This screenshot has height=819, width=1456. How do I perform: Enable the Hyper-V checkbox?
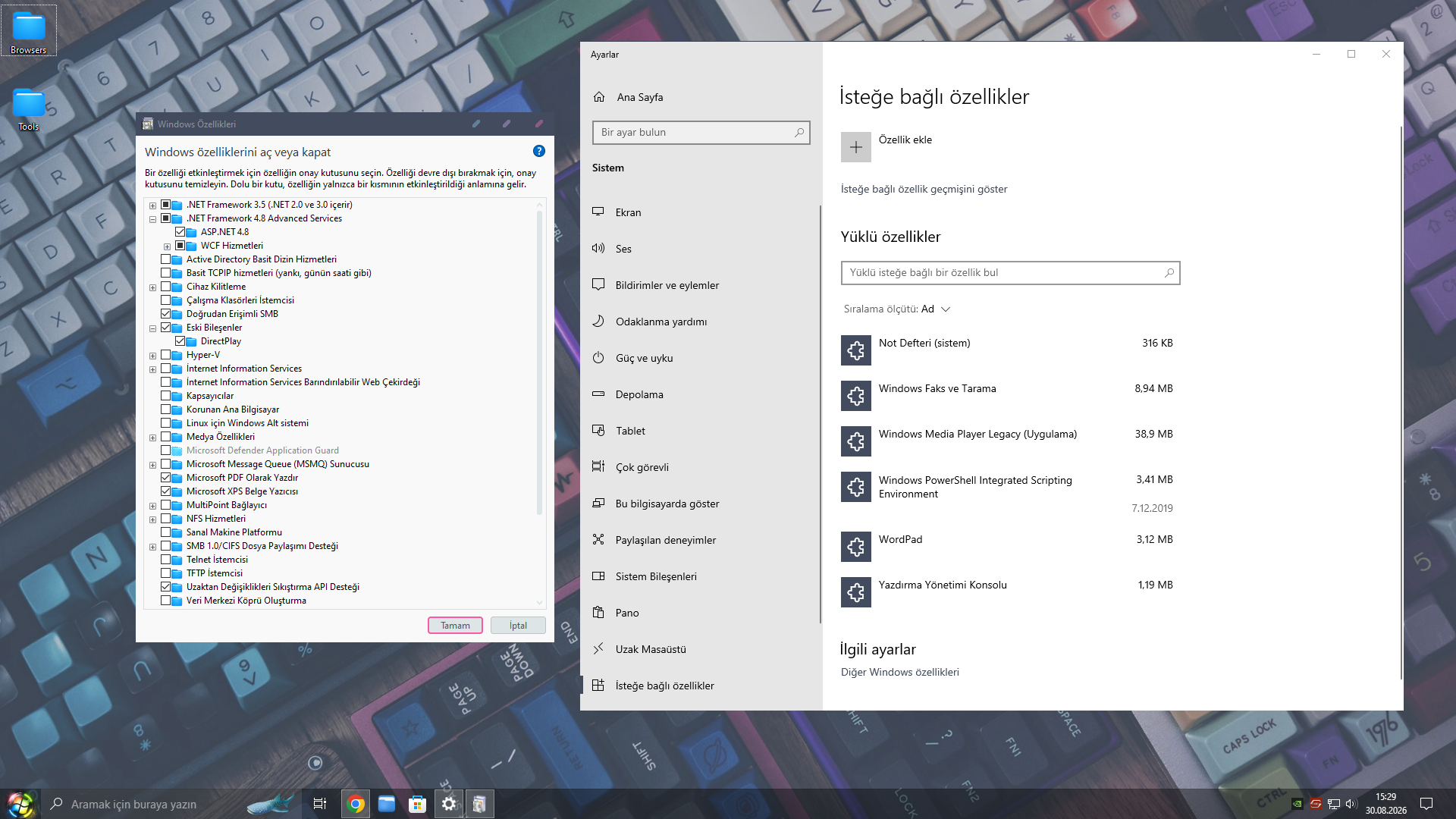click(x=166, y=355)
